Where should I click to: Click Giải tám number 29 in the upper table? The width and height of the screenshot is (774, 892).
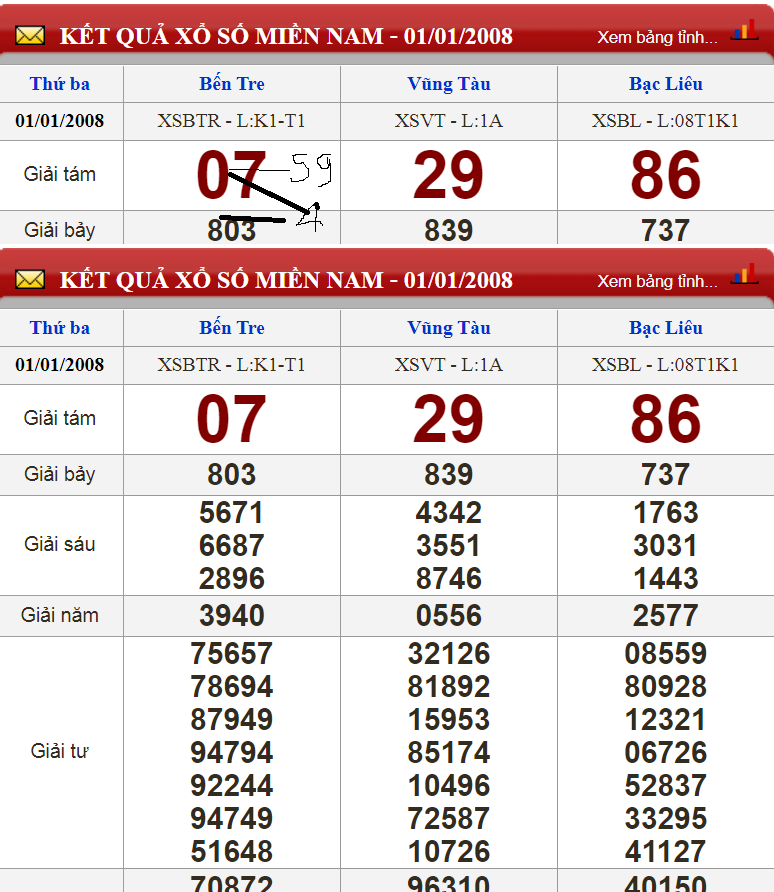pos(449,175)
